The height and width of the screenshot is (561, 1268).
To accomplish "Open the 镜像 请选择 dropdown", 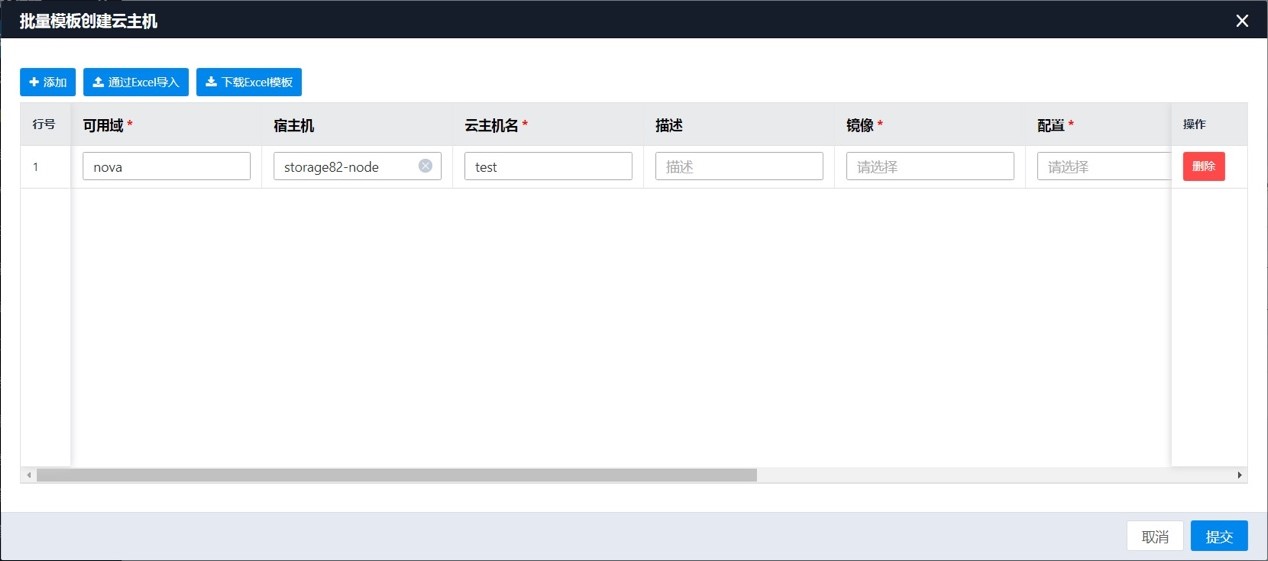I will (930, 166).
